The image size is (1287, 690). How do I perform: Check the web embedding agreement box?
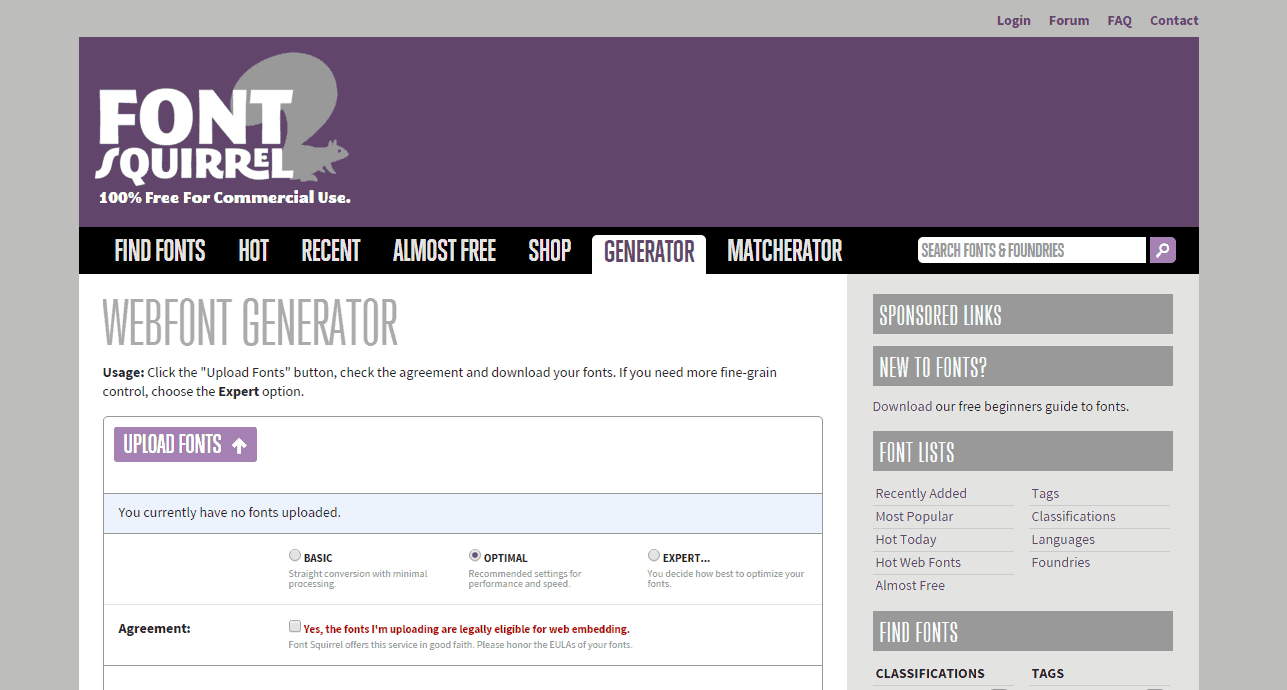point(295,627)
